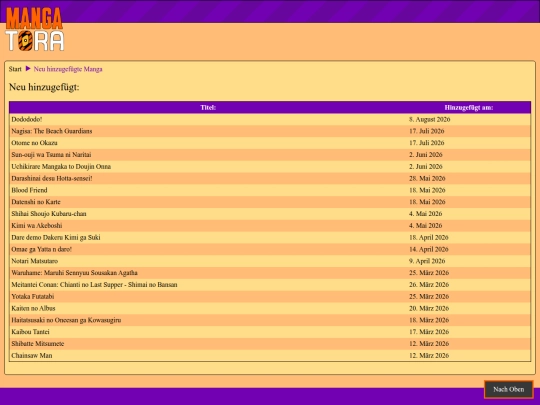Open the manga Datenshi no Karte
Image resolution: width=540 pixels, height=405 pixels.
[36, 202]
